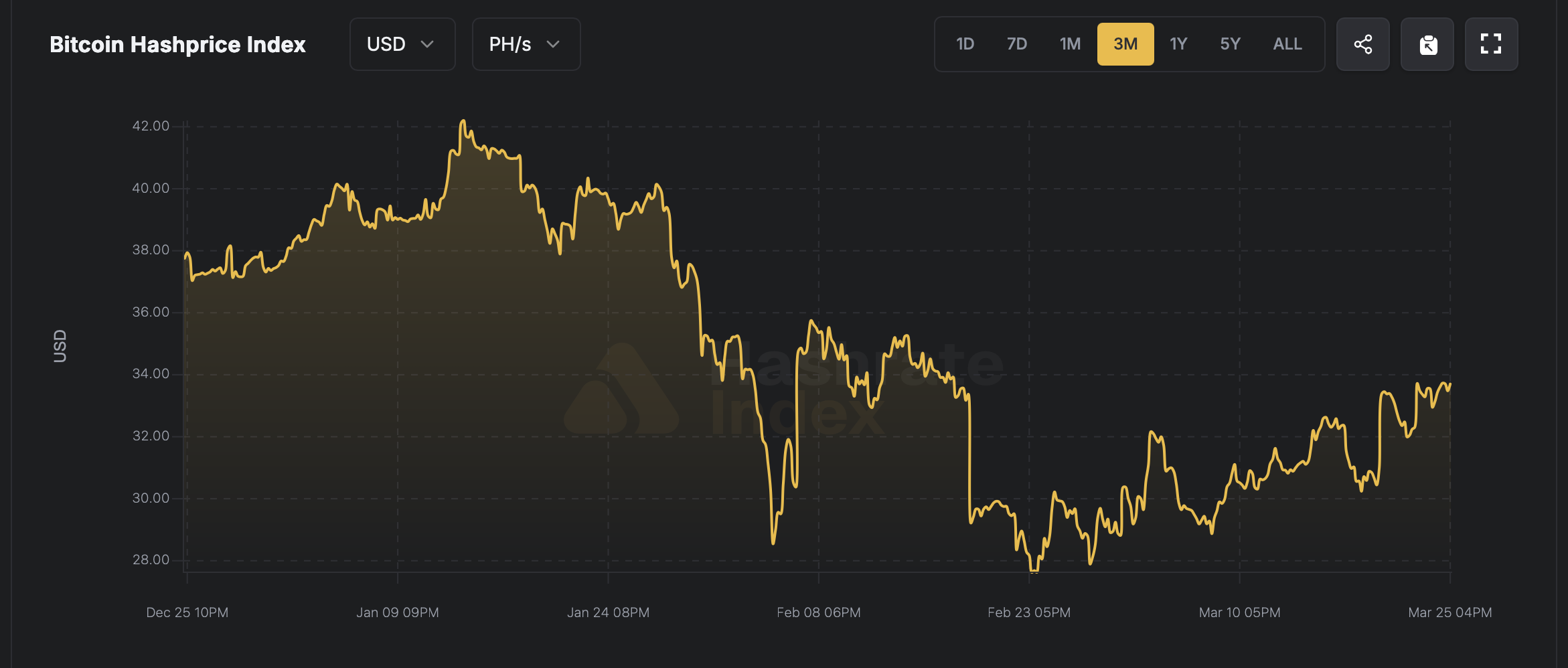Click the Mar 25 04PM axis label

tap(1450, 612)
